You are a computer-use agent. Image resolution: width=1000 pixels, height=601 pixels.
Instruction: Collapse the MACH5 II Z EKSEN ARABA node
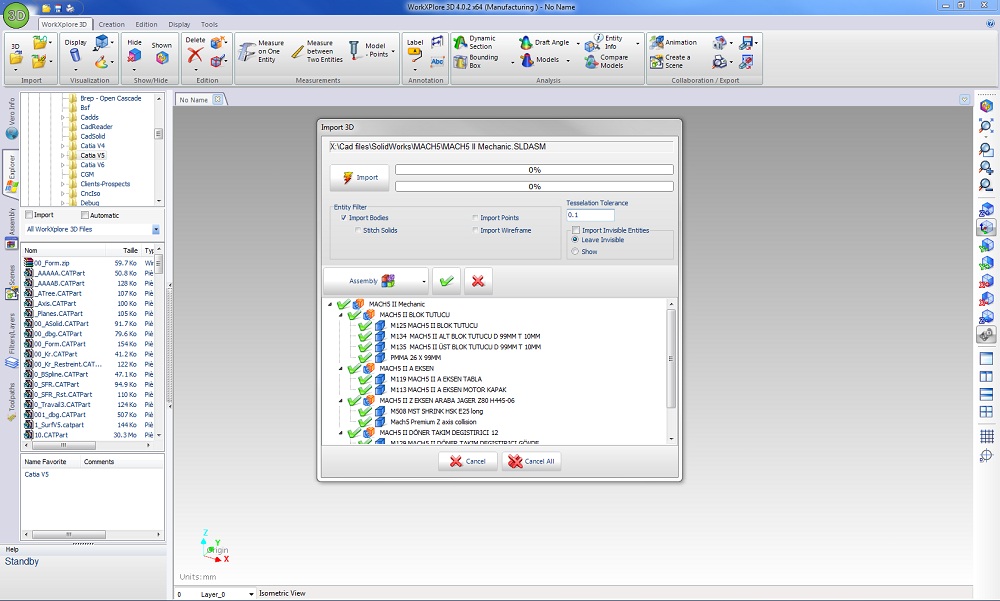[x=341, y=401]
